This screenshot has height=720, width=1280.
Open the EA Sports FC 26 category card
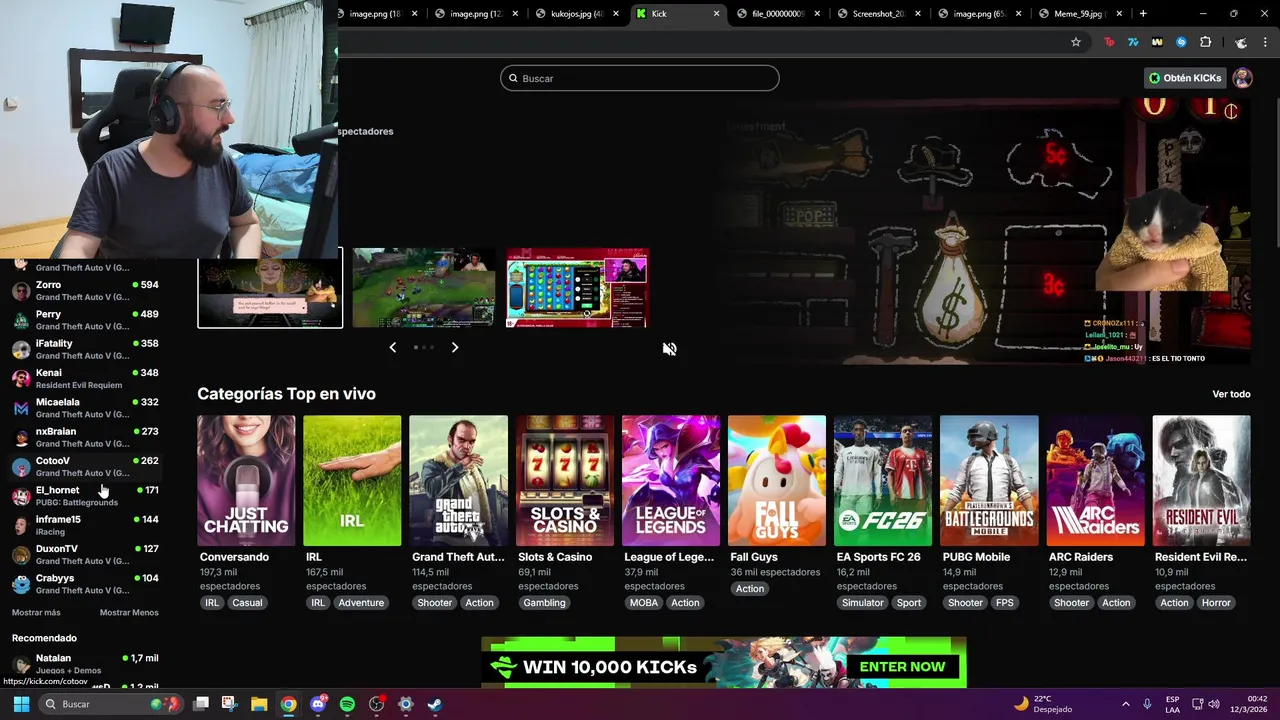883,481
